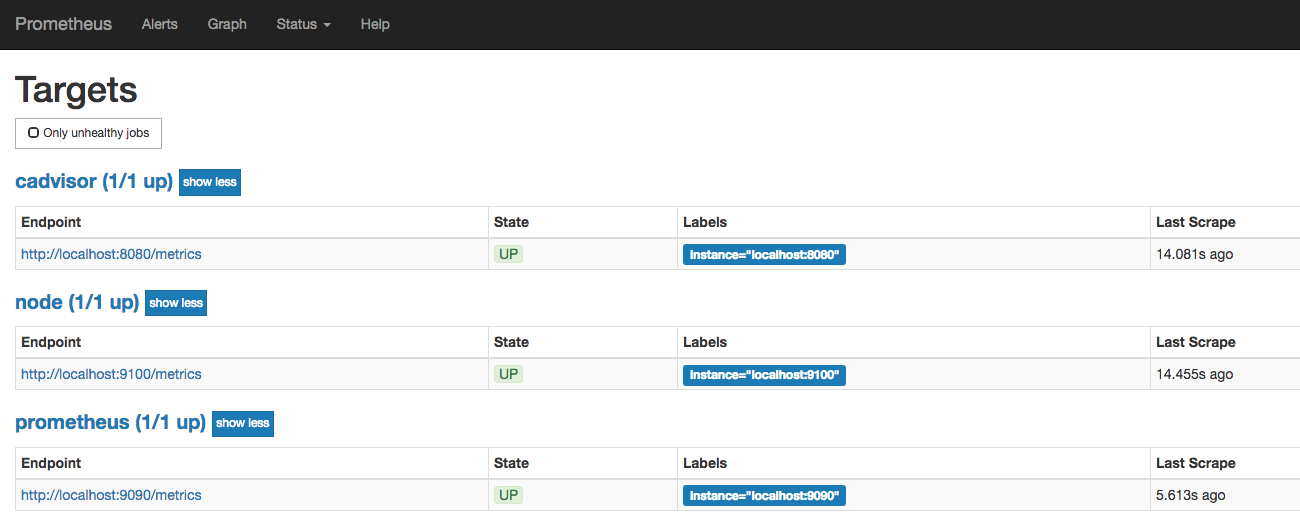Collapse node targets with show less

point(176,303)
